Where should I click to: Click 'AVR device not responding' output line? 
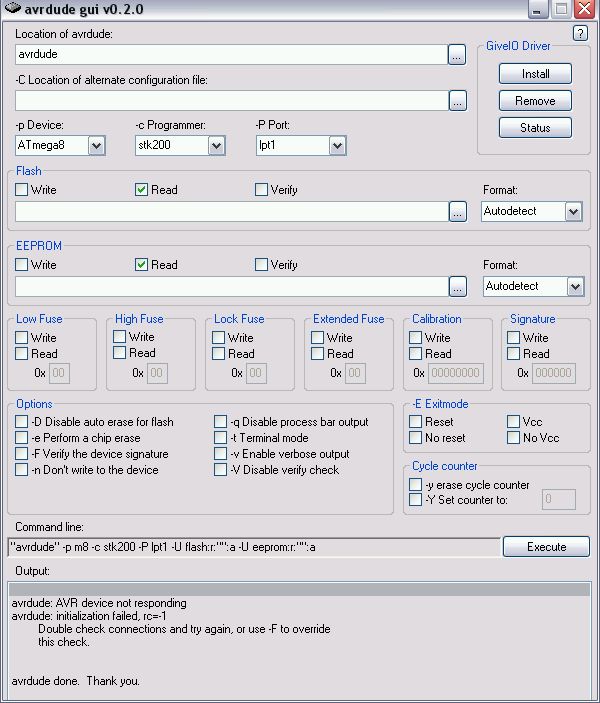tap(99, 603)
